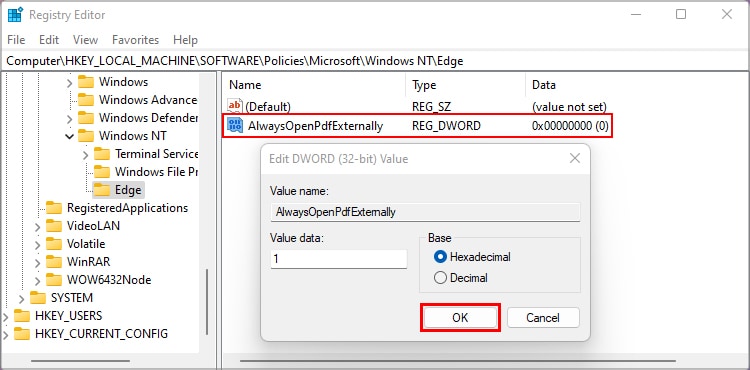Open the Help menu
Screen dimensions: 750x370
pos(185,40)
